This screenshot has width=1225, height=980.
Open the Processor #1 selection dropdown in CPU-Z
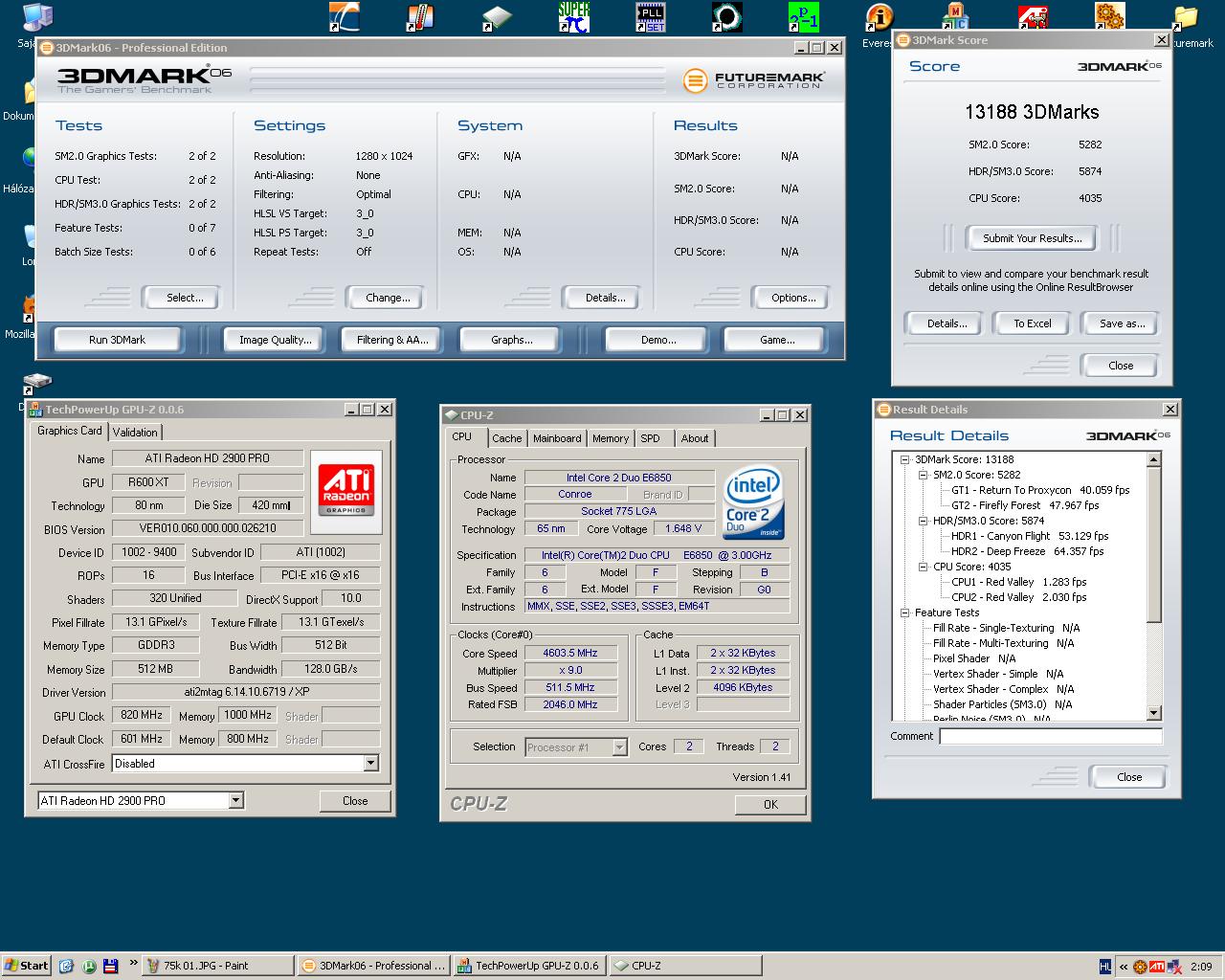[619, 747]
